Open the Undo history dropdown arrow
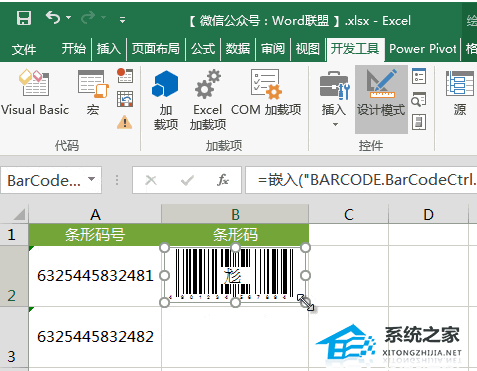The image size is (477, 371). click(69, 17)
